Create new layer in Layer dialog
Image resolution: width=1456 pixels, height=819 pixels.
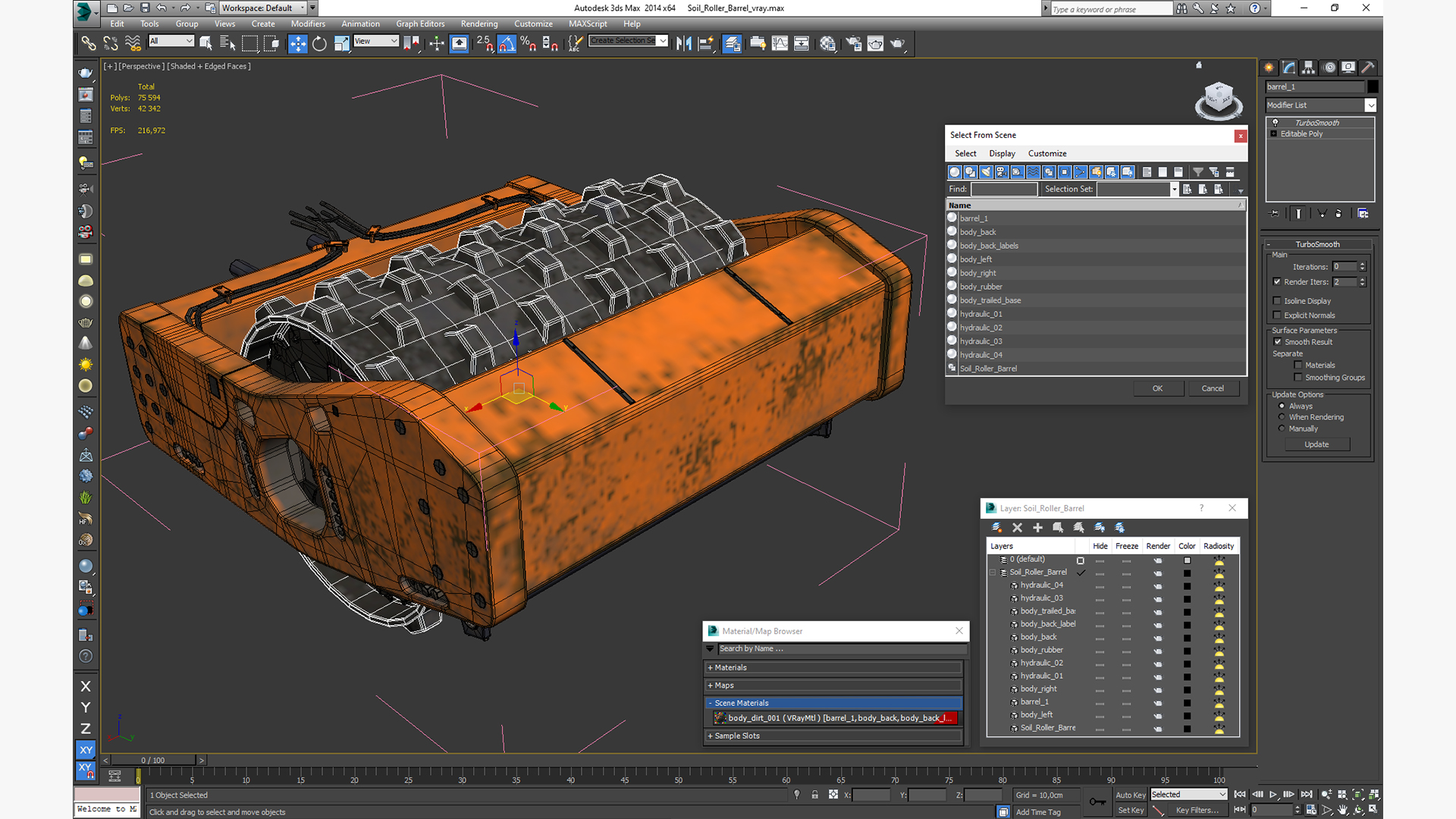pos(996,527)
